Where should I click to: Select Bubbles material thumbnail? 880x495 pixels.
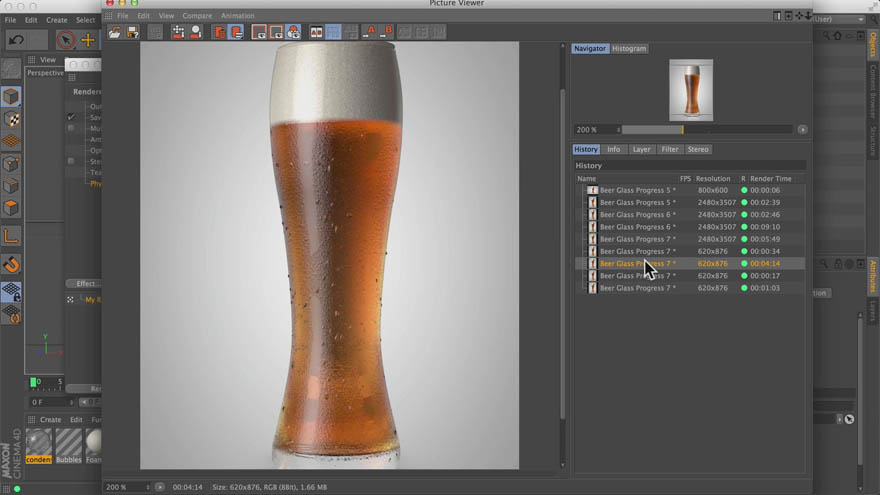(x=68, y=446)
